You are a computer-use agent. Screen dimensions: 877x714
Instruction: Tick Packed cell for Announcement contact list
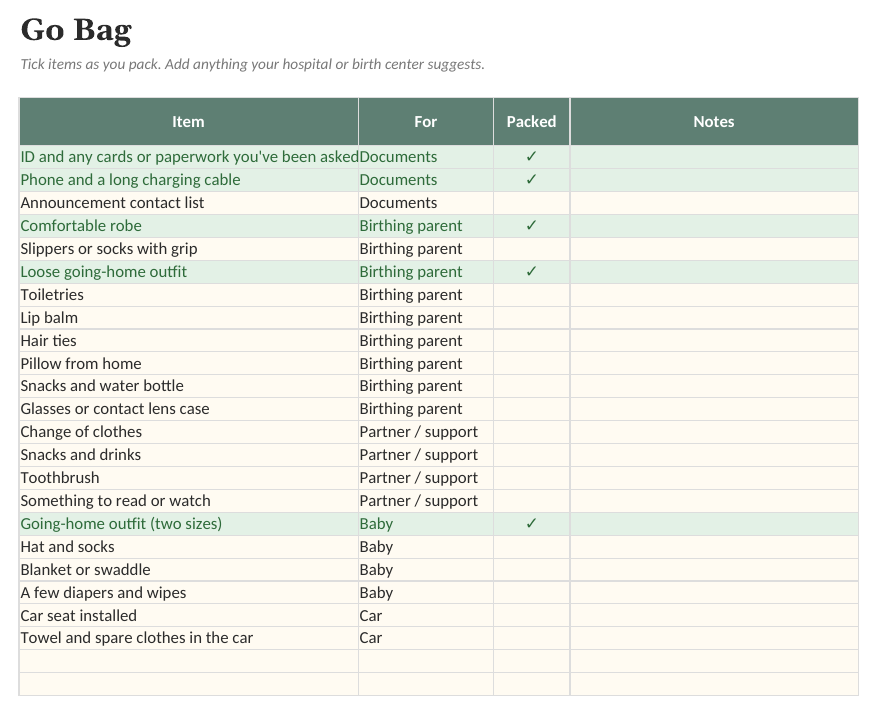[531, 203]
